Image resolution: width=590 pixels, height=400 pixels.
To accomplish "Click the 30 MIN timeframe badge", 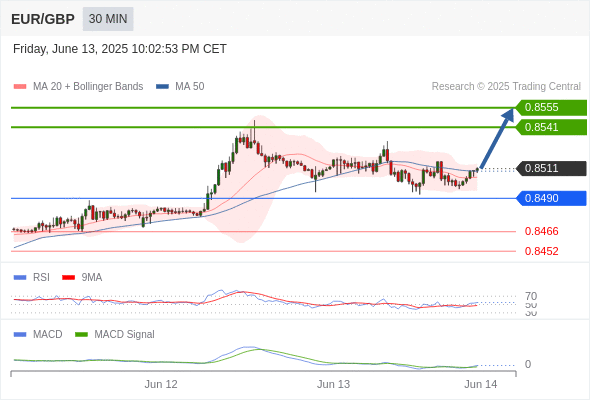I will pos(108,19).
